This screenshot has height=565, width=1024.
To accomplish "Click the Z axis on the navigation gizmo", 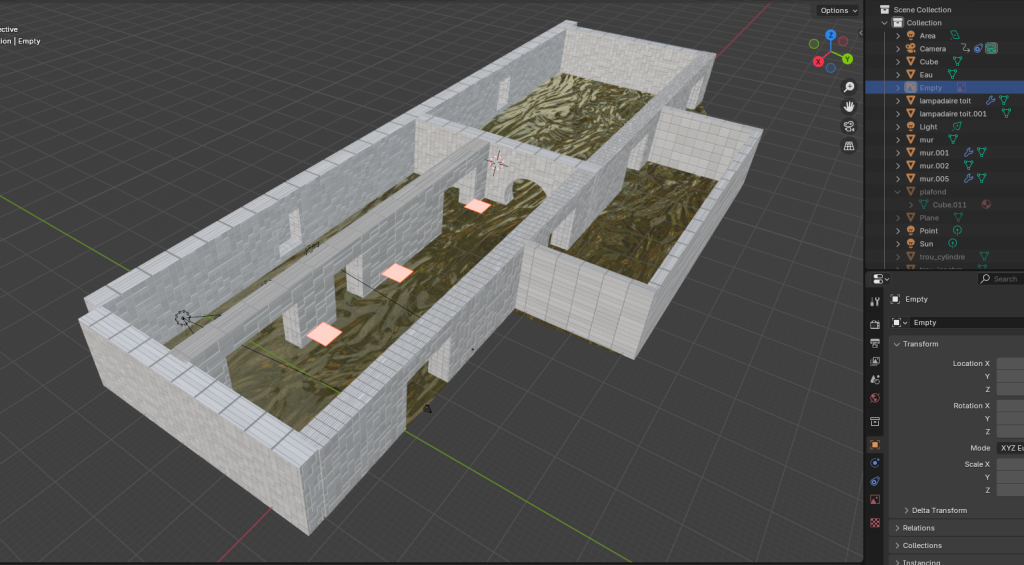I will [831, 36].
